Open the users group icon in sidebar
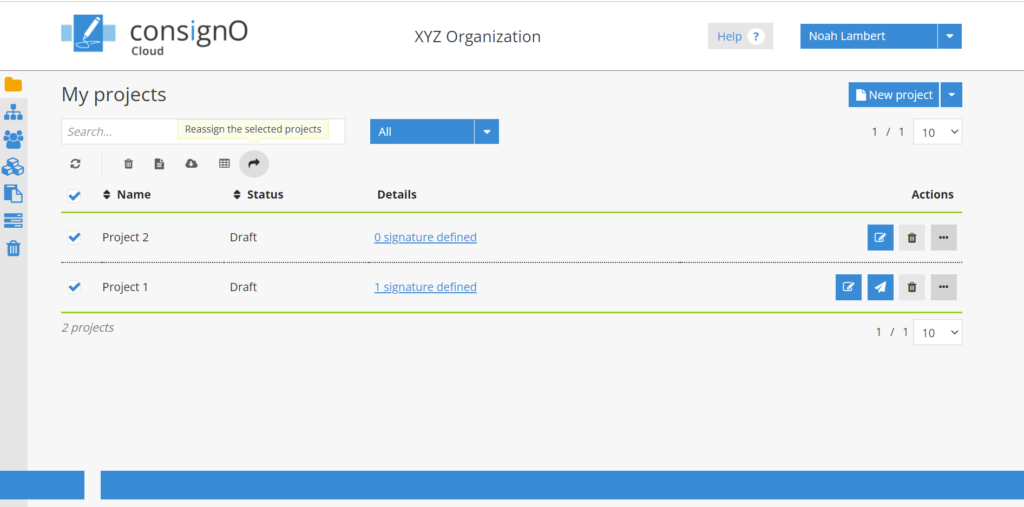This screenshot has width=1024, height=507. click(13, 140)
